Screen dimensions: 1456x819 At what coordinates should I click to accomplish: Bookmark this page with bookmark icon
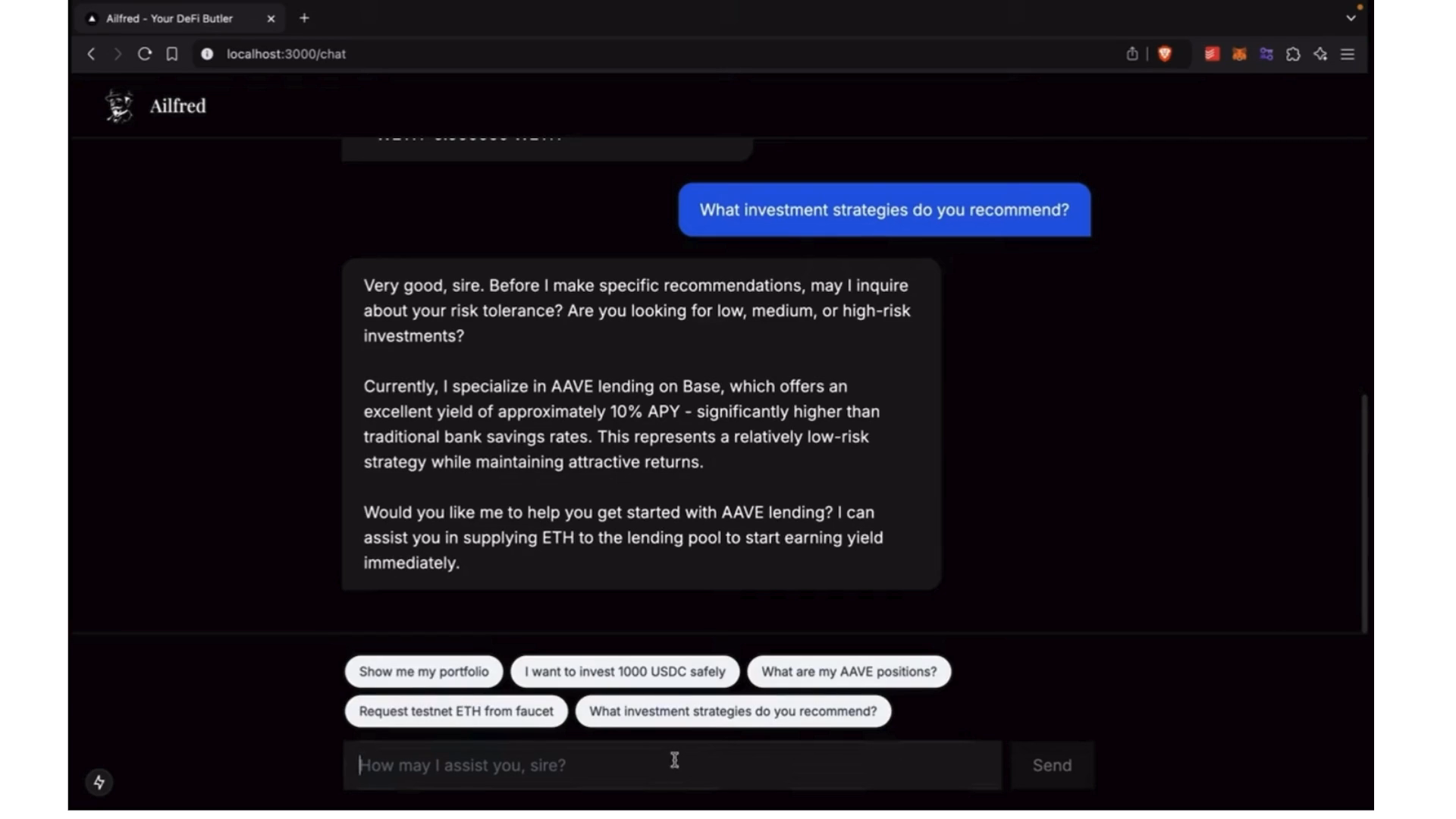click(172, 54)
